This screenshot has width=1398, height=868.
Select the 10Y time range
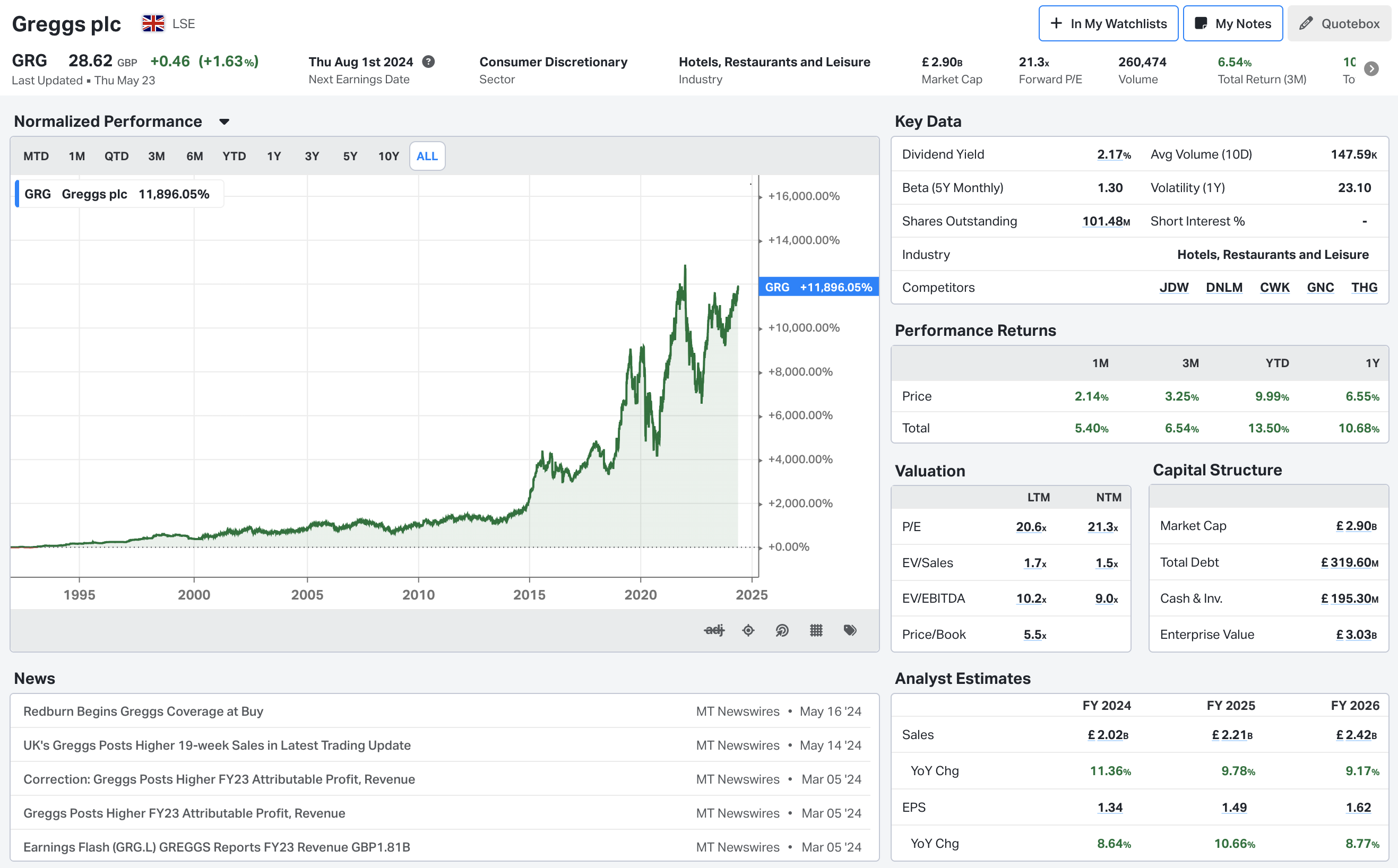click(x=388, y=156)
